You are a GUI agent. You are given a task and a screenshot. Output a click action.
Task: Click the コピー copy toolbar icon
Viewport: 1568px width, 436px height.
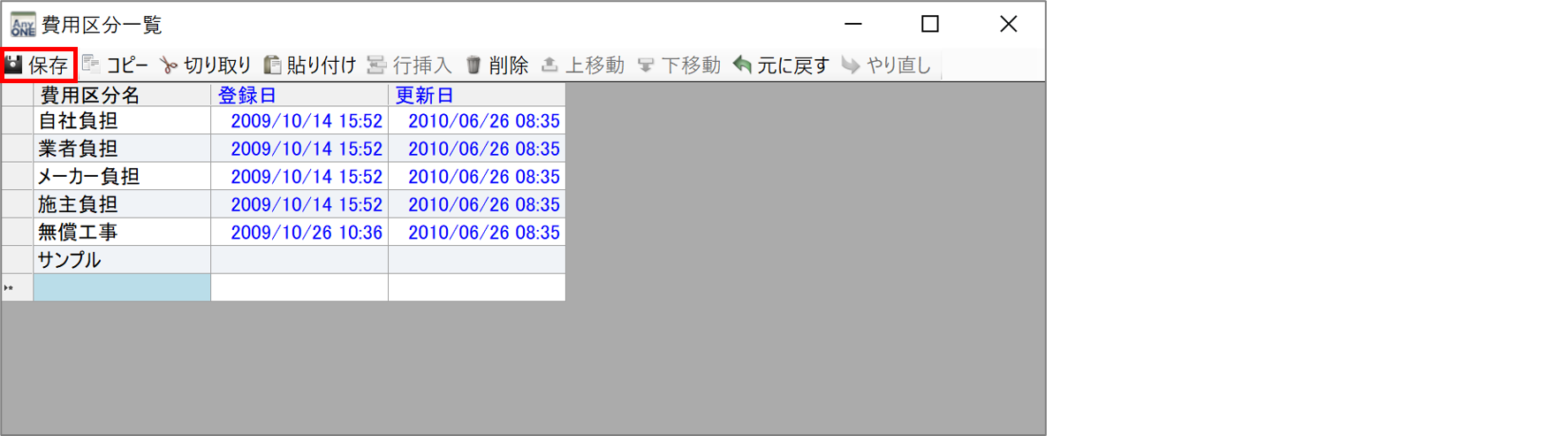pos(90,64)
